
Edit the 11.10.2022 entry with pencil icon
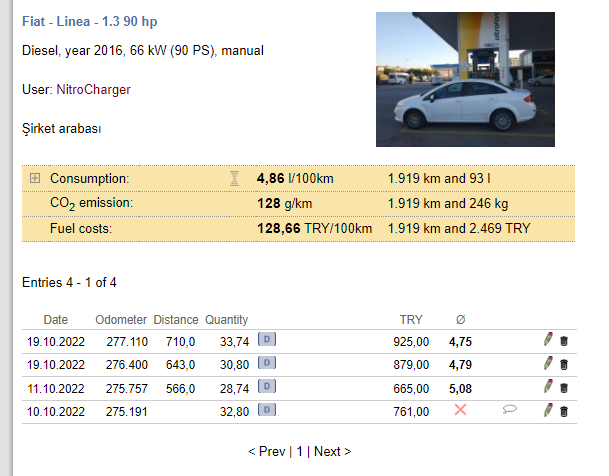point(548,386)
